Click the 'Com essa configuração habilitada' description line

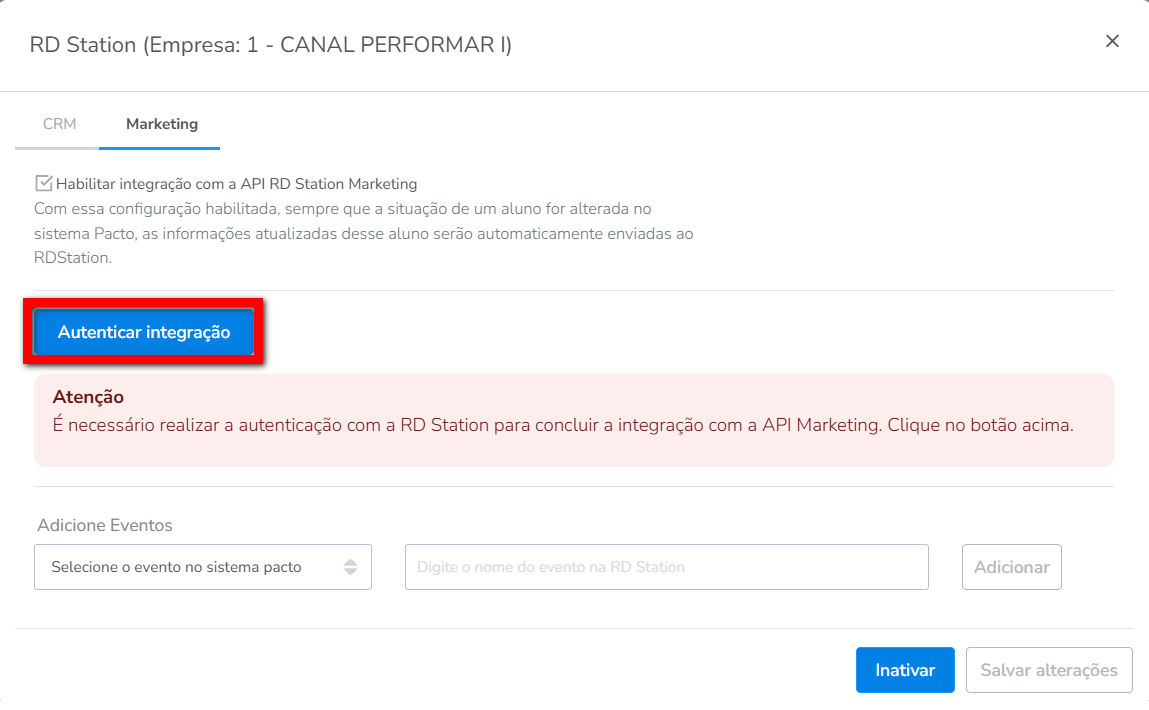click(342, 208)
